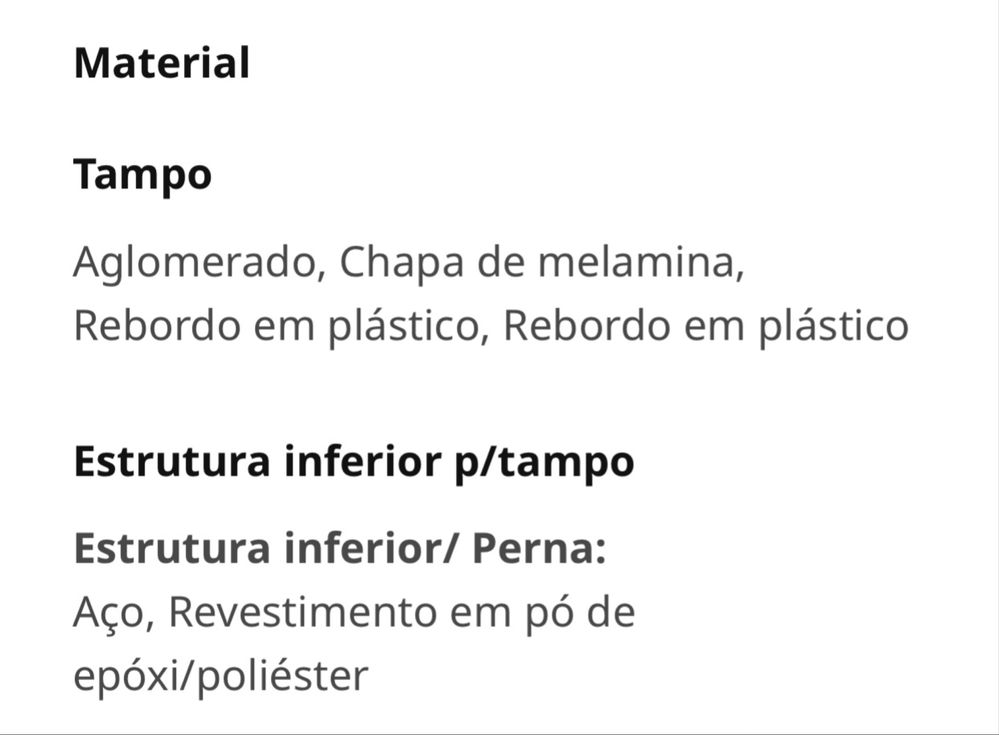
Task: Select the word poliéster
Action: tap(282, 677)
